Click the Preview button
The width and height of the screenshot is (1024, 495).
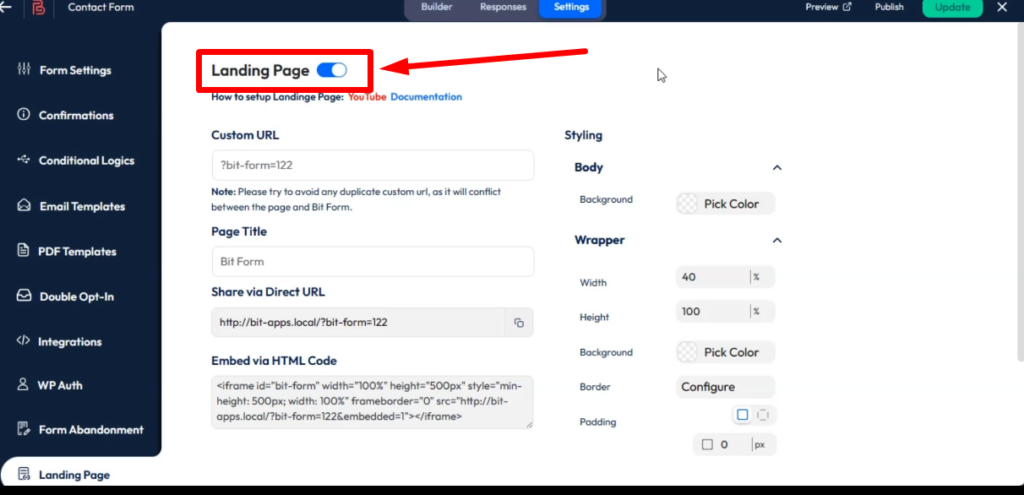coord(828,7)
